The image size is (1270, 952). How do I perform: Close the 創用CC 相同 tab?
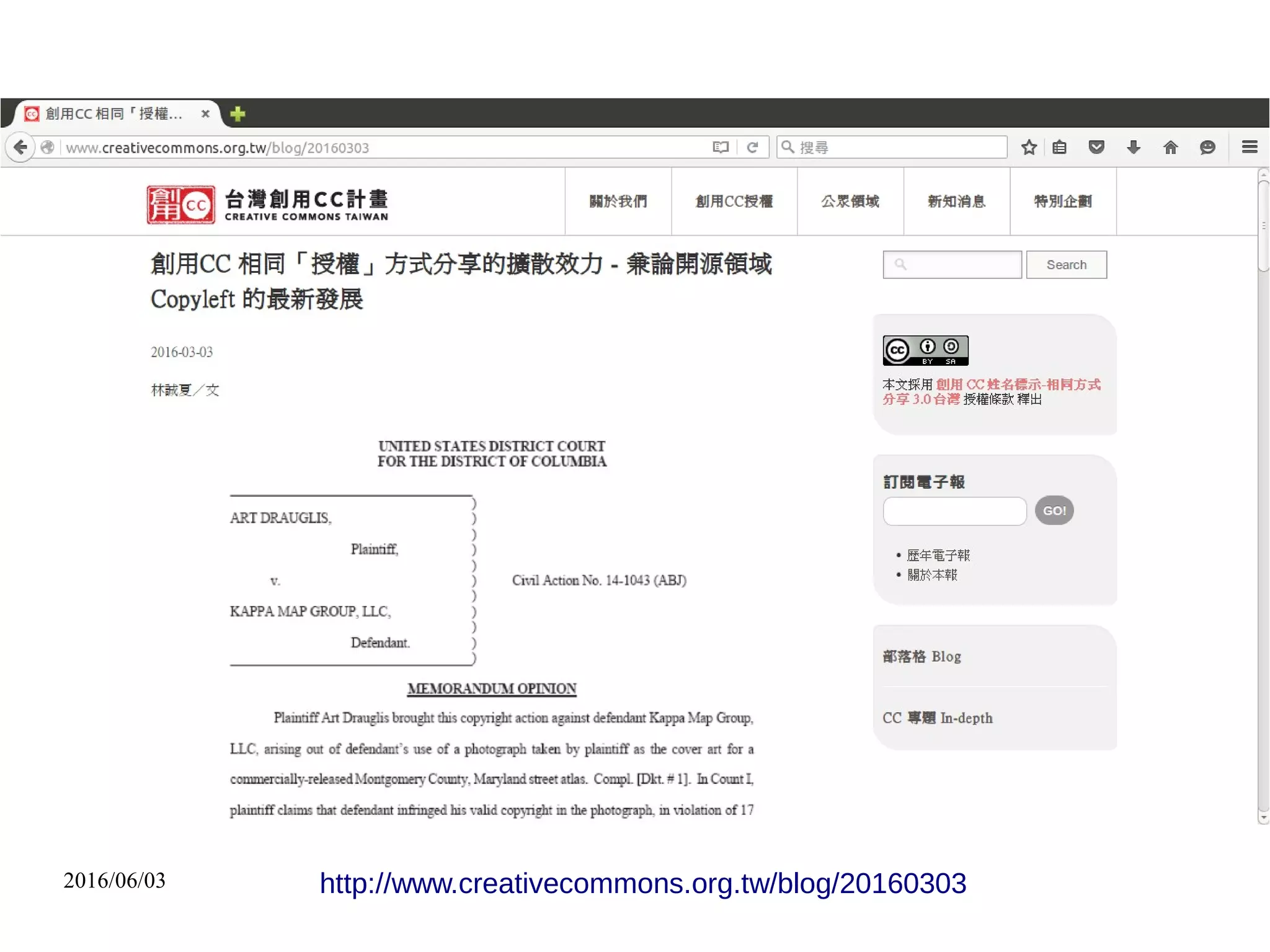[205, 114]
